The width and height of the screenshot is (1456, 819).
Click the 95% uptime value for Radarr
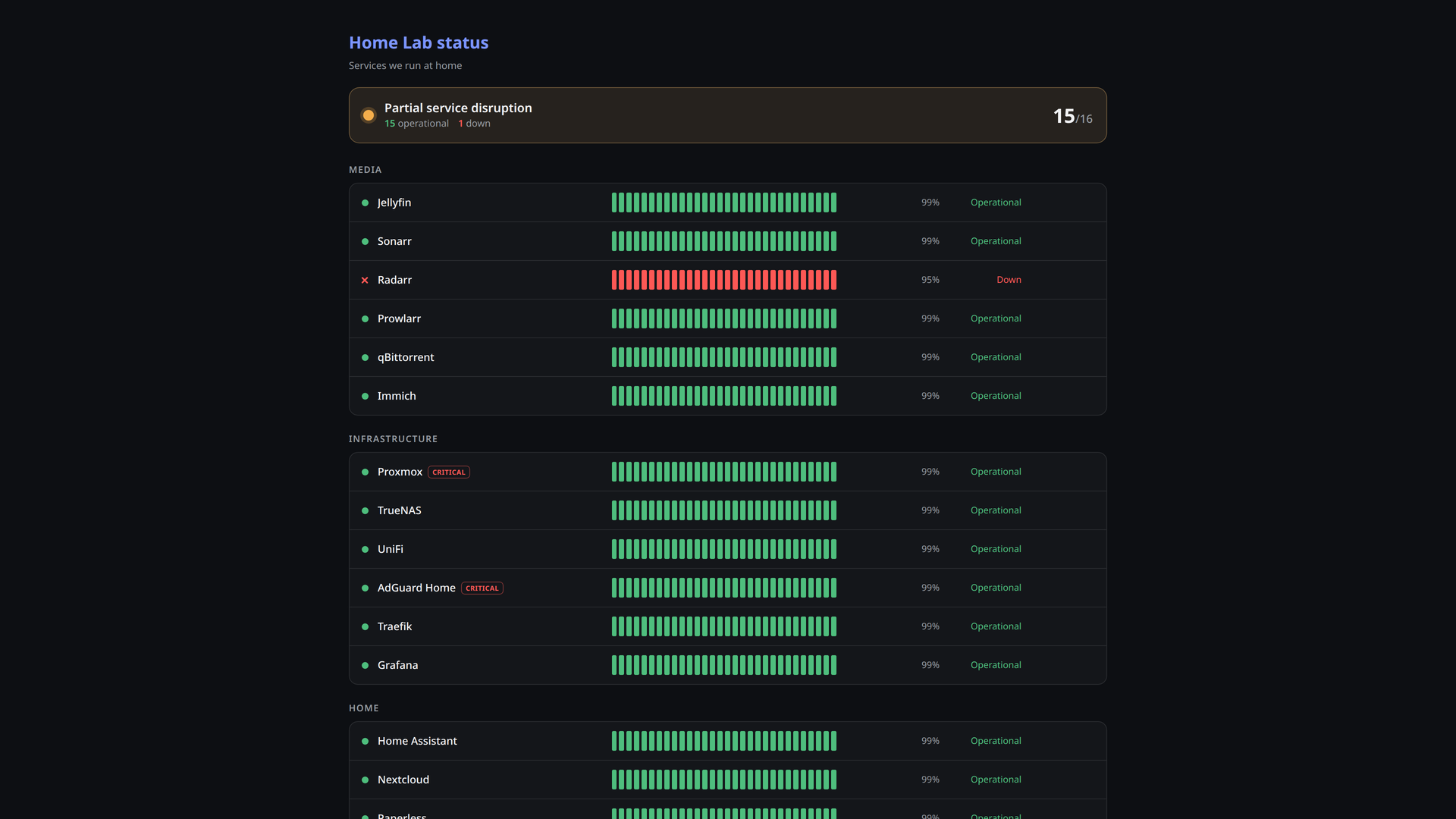pyautogui.click(x=930, y=280)
